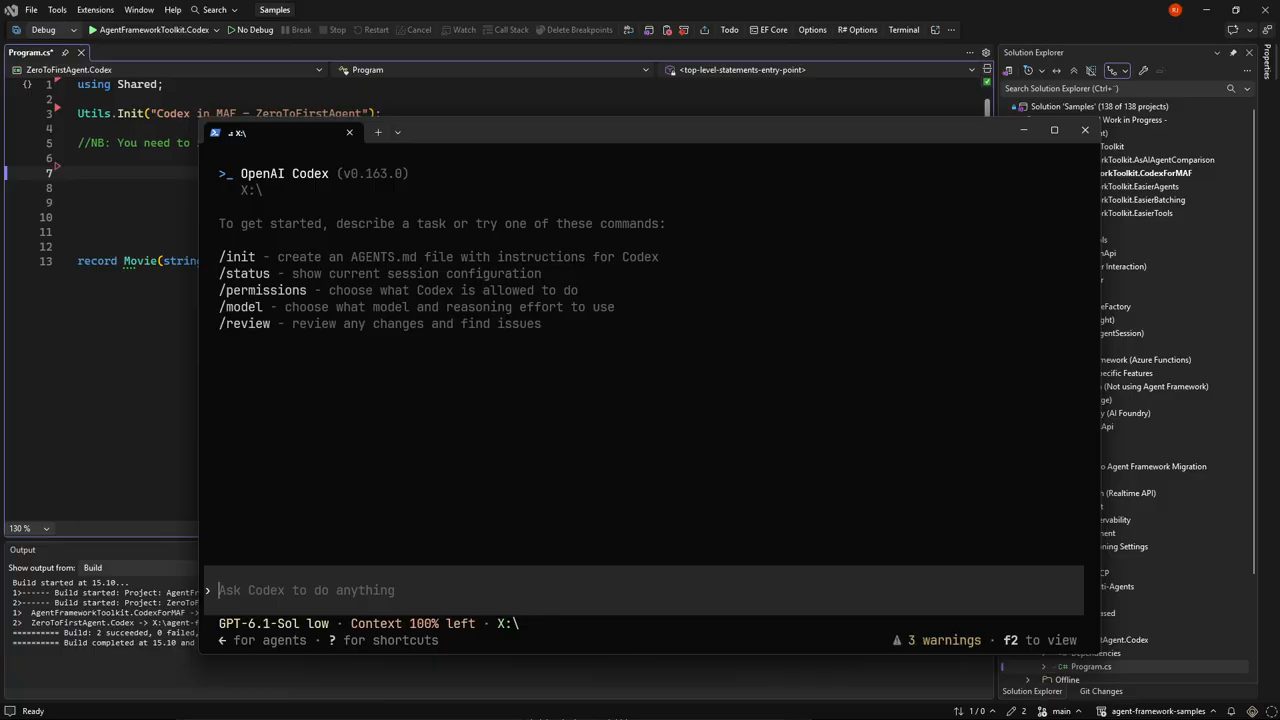
Task: Click Sync with Active Document arrows icon
Action: click(x=1056, y=71)
